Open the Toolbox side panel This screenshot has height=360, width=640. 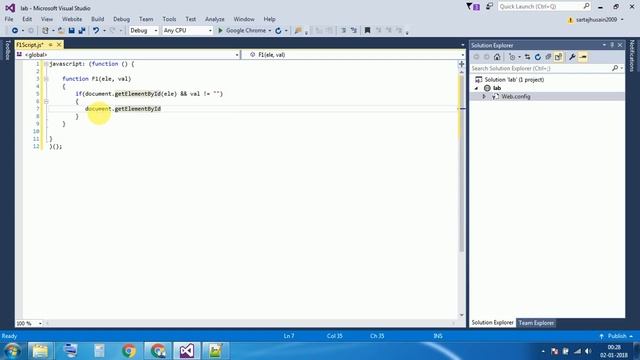tap(7, 50)
